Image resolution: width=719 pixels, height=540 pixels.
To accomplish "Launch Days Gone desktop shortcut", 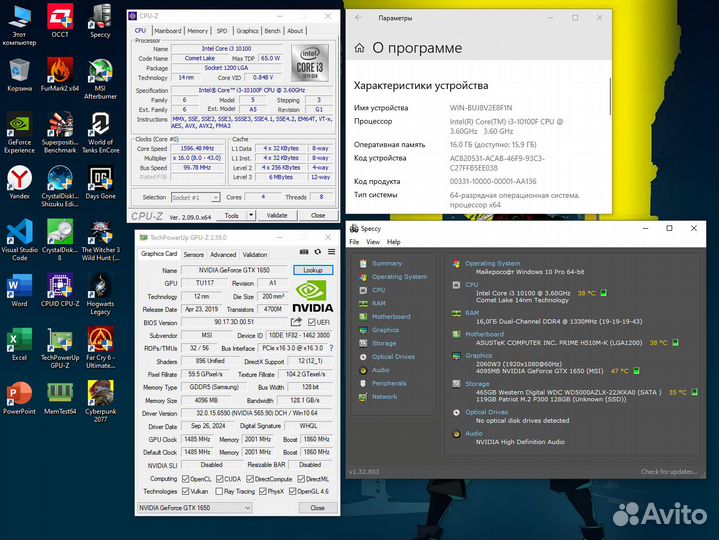I will click(x=100, y=182).
